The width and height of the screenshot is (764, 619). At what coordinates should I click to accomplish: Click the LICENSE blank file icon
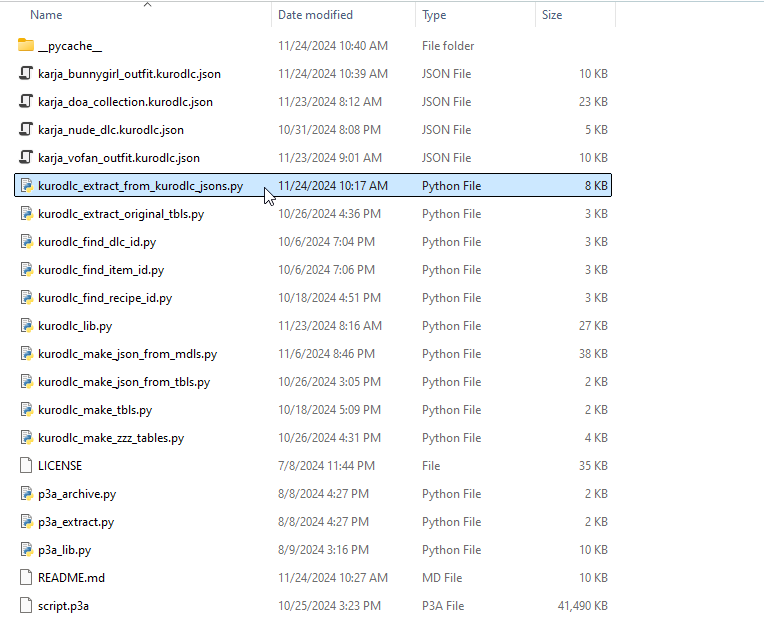(x=26, y=465)
